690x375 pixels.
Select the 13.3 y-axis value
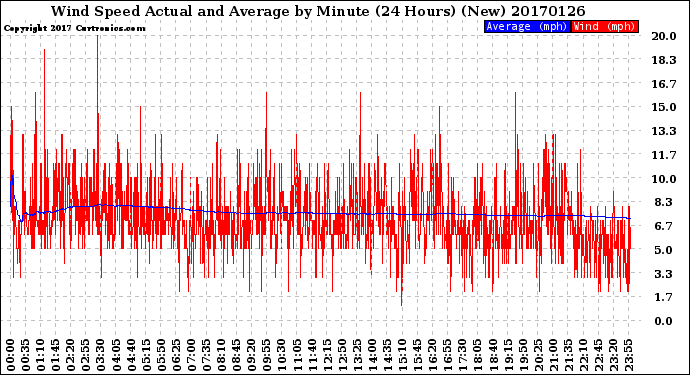[x=664, y=131]
